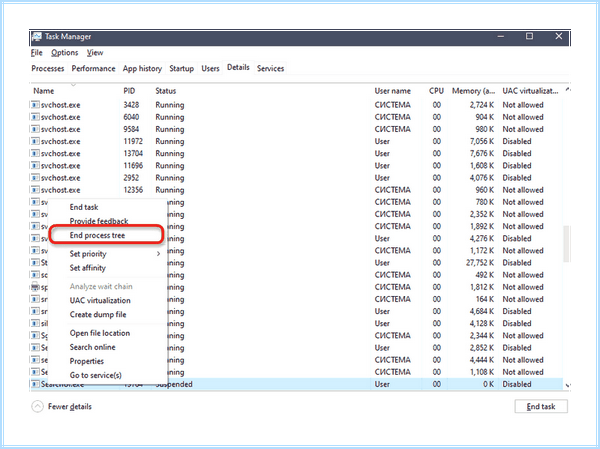Click the Fewer details link
The width and height of the screenshot is (600, 449).
[x=70, y=407]
